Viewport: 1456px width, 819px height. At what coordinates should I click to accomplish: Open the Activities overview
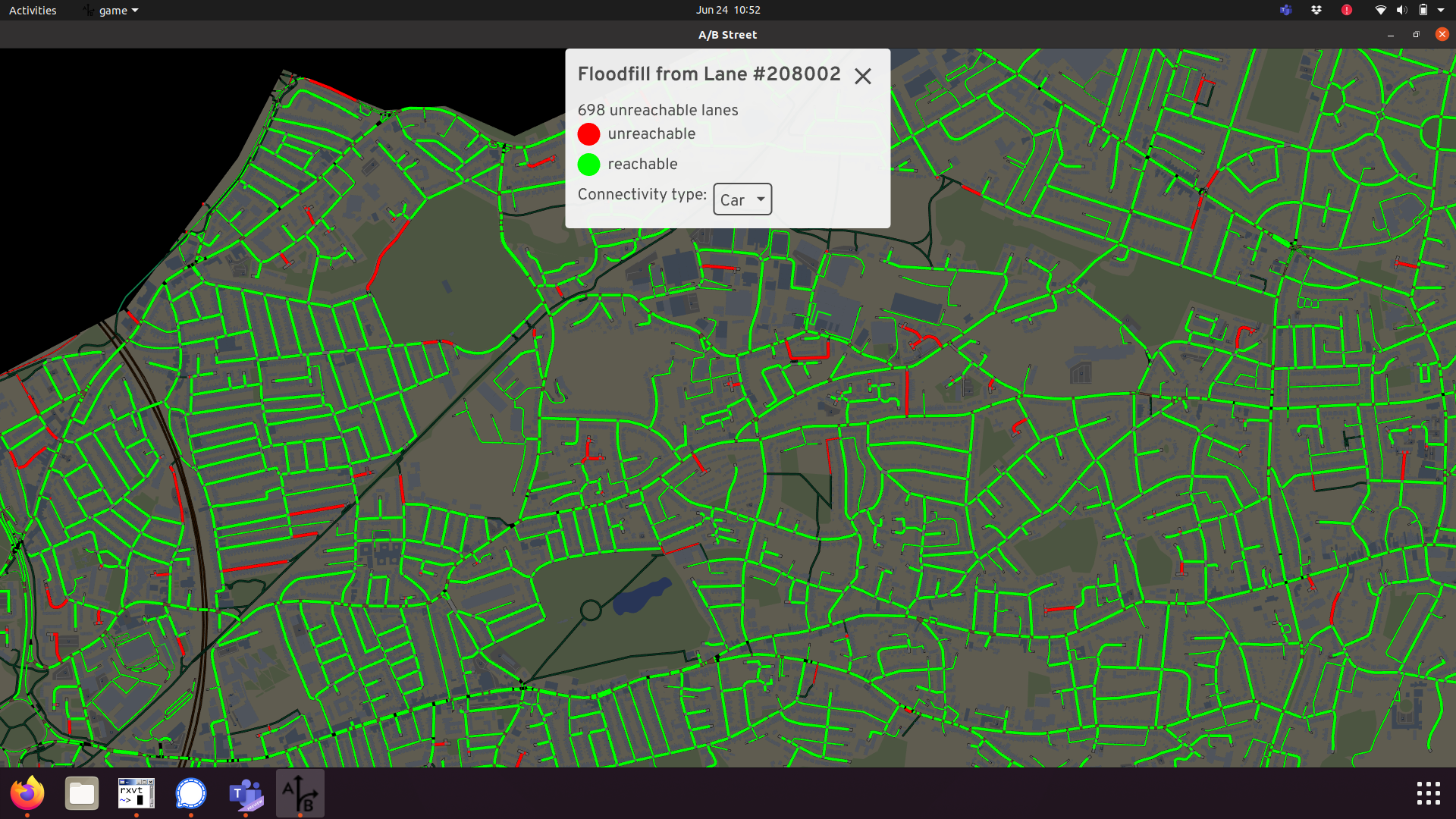[33, 10]
